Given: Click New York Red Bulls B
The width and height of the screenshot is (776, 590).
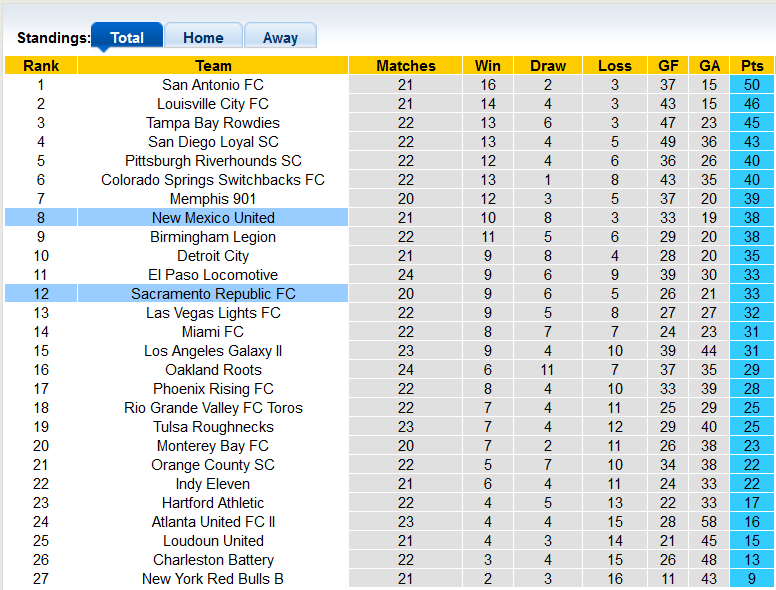Looking at the screenshot, I should pos(213,579).
